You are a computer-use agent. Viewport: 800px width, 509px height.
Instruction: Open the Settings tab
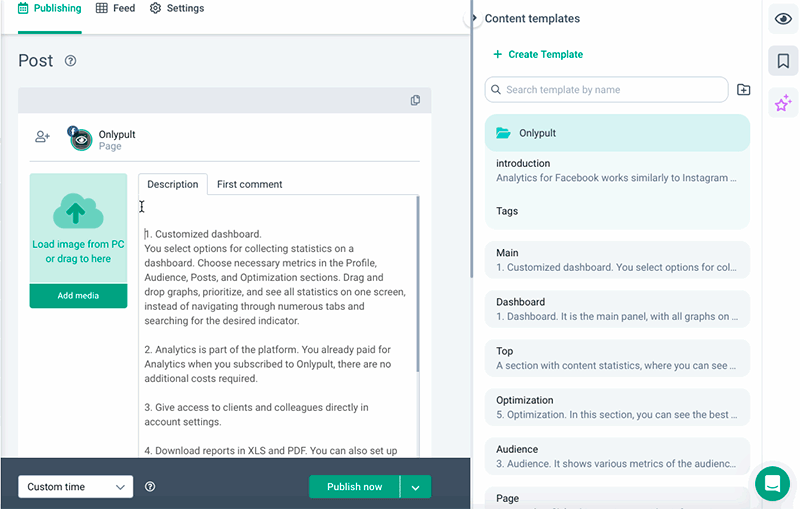(x=177, y=8)
